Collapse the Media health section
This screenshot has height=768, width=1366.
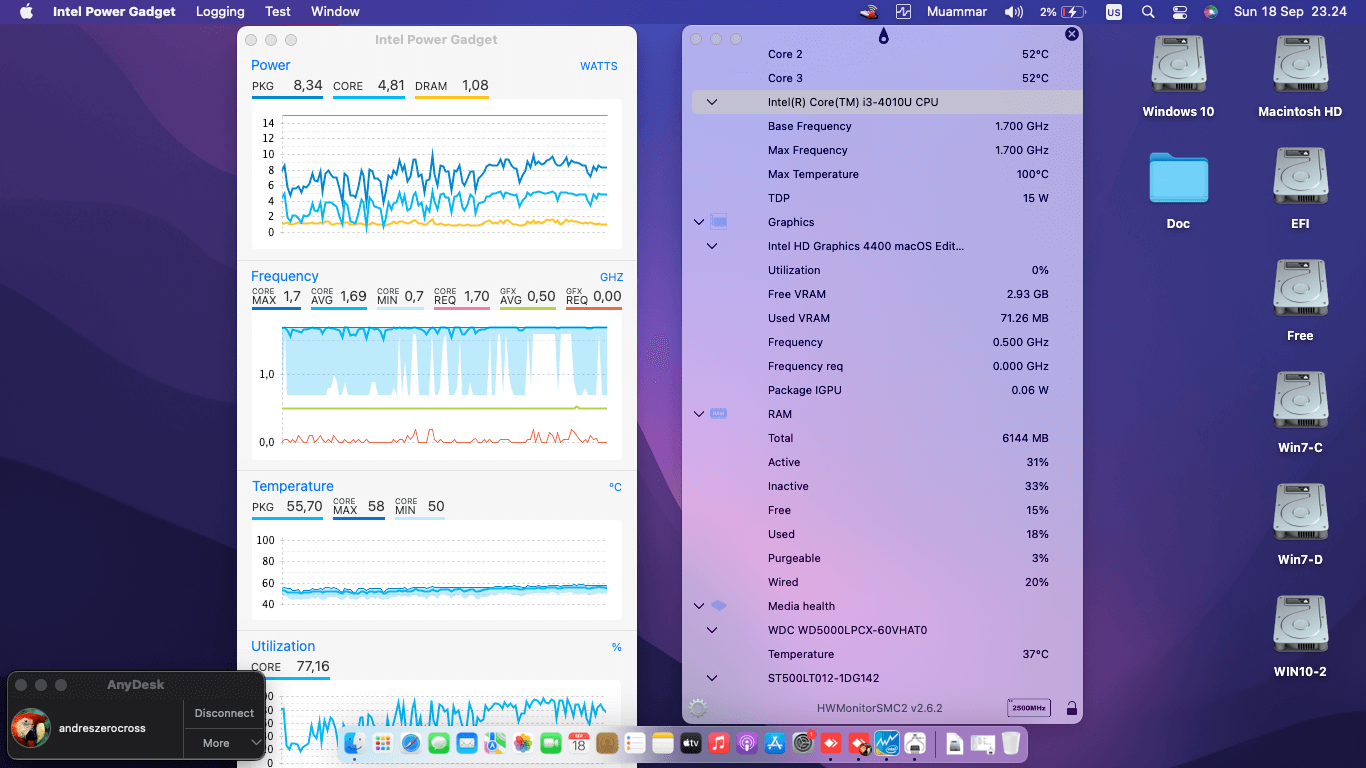click(x=698, y=606)
